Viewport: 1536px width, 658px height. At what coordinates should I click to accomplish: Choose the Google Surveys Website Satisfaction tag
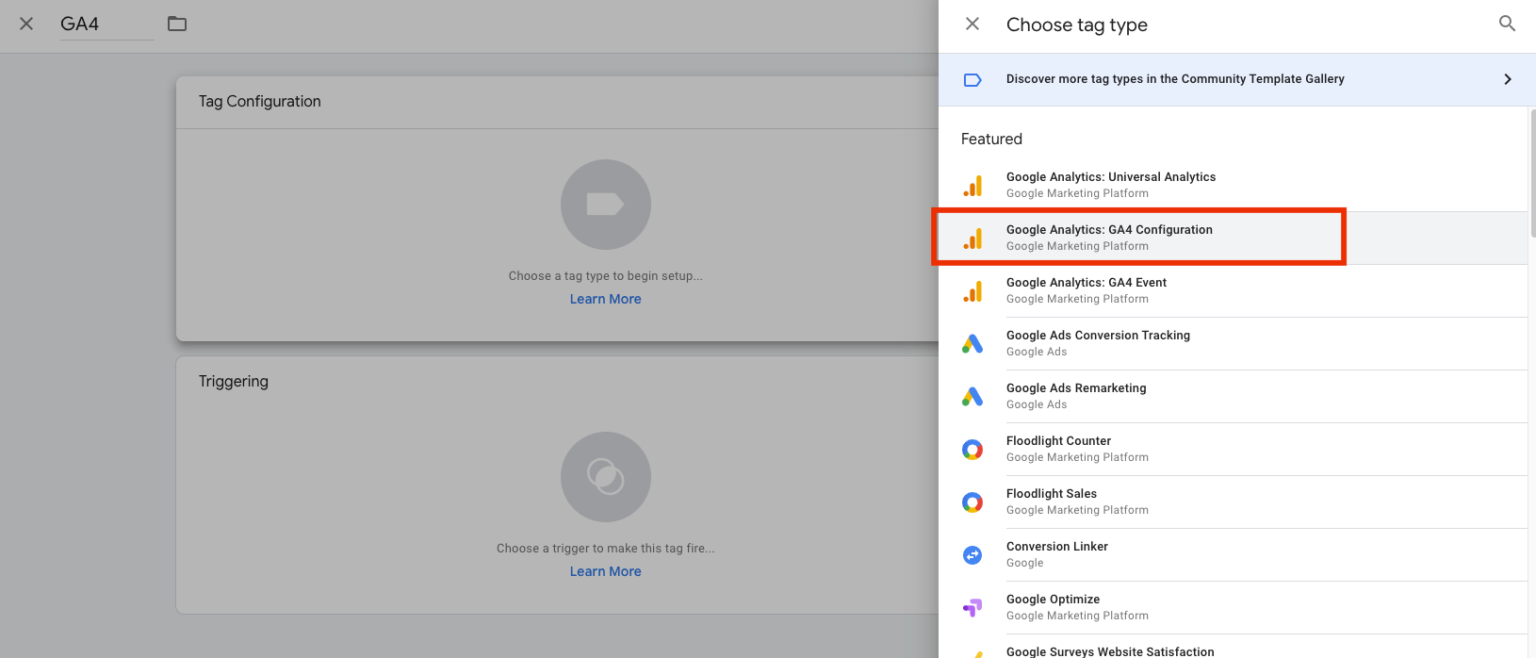(x=1110, y=650)
